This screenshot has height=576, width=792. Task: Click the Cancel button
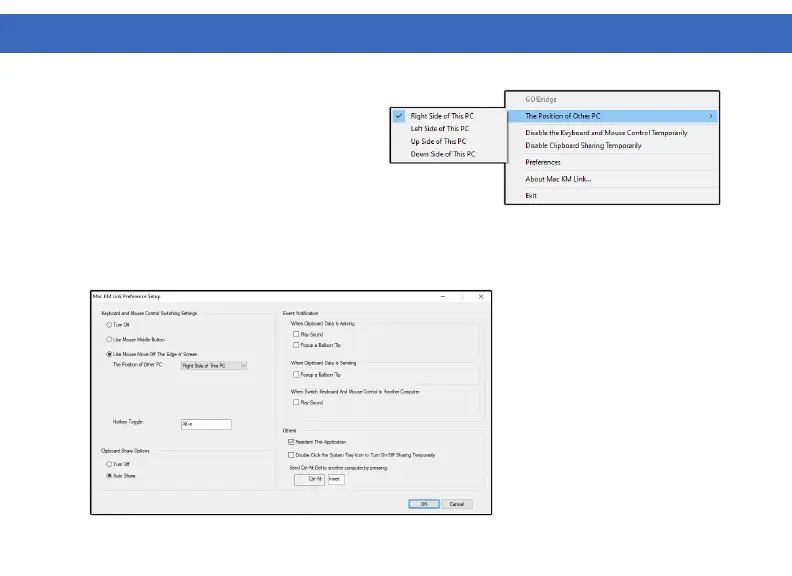457,504
